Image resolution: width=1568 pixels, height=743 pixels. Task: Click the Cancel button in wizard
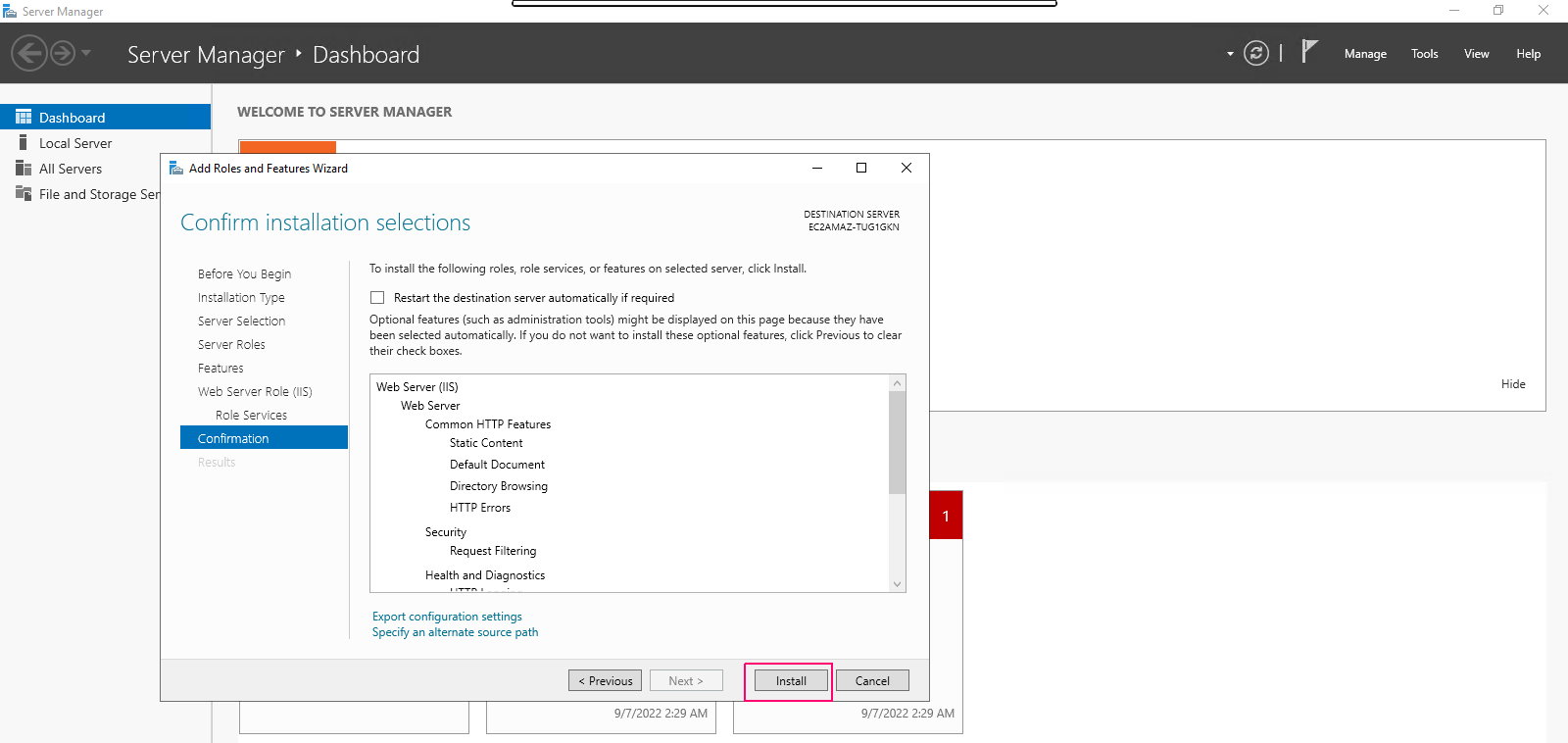point(872,680)
